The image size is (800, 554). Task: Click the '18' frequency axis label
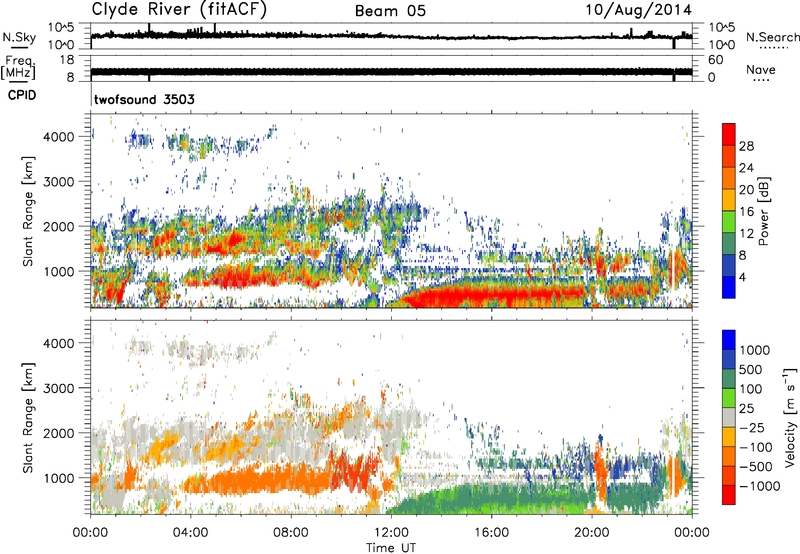coord(67,60)
